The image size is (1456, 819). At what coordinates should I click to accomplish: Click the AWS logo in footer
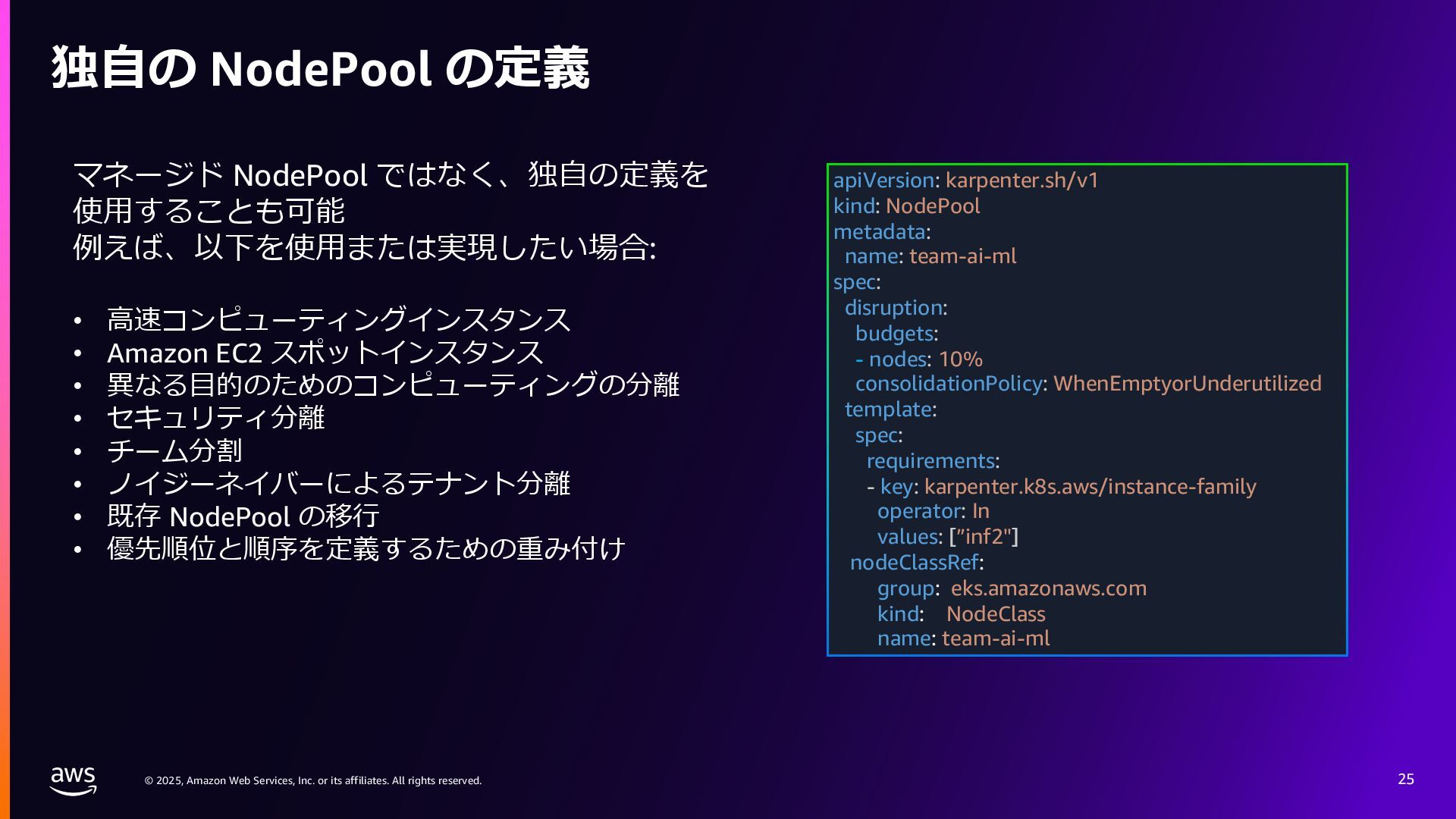tap(73, 780)
